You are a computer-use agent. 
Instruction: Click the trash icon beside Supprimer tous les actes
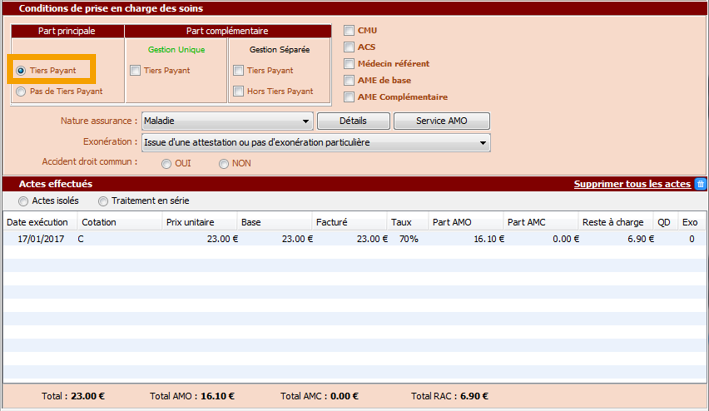(700, 184)
